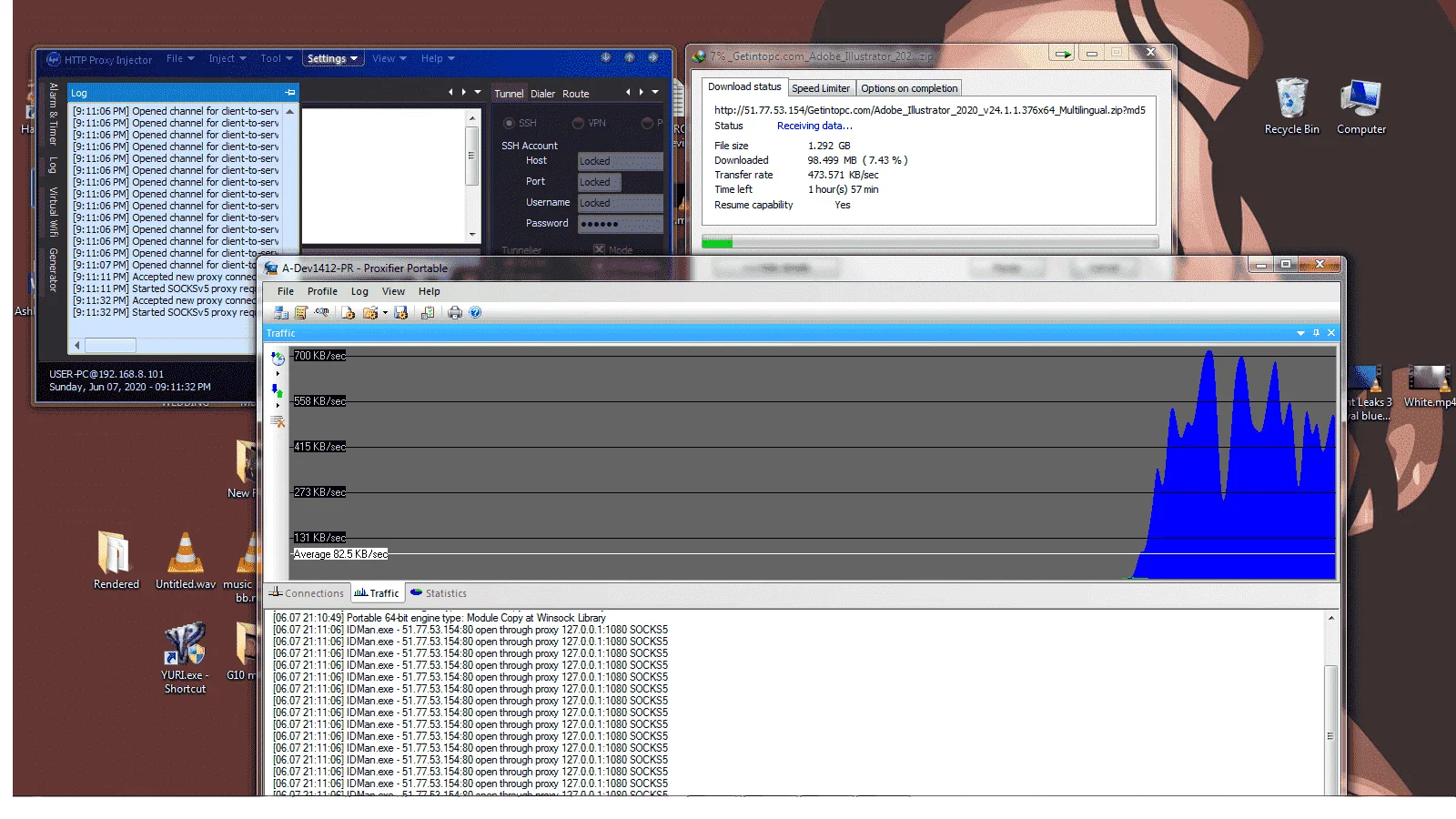Switch to Route tab in HTTP Proxy Injector
Viewport: 1456px width, 819px height.
[x=576, y=94]
